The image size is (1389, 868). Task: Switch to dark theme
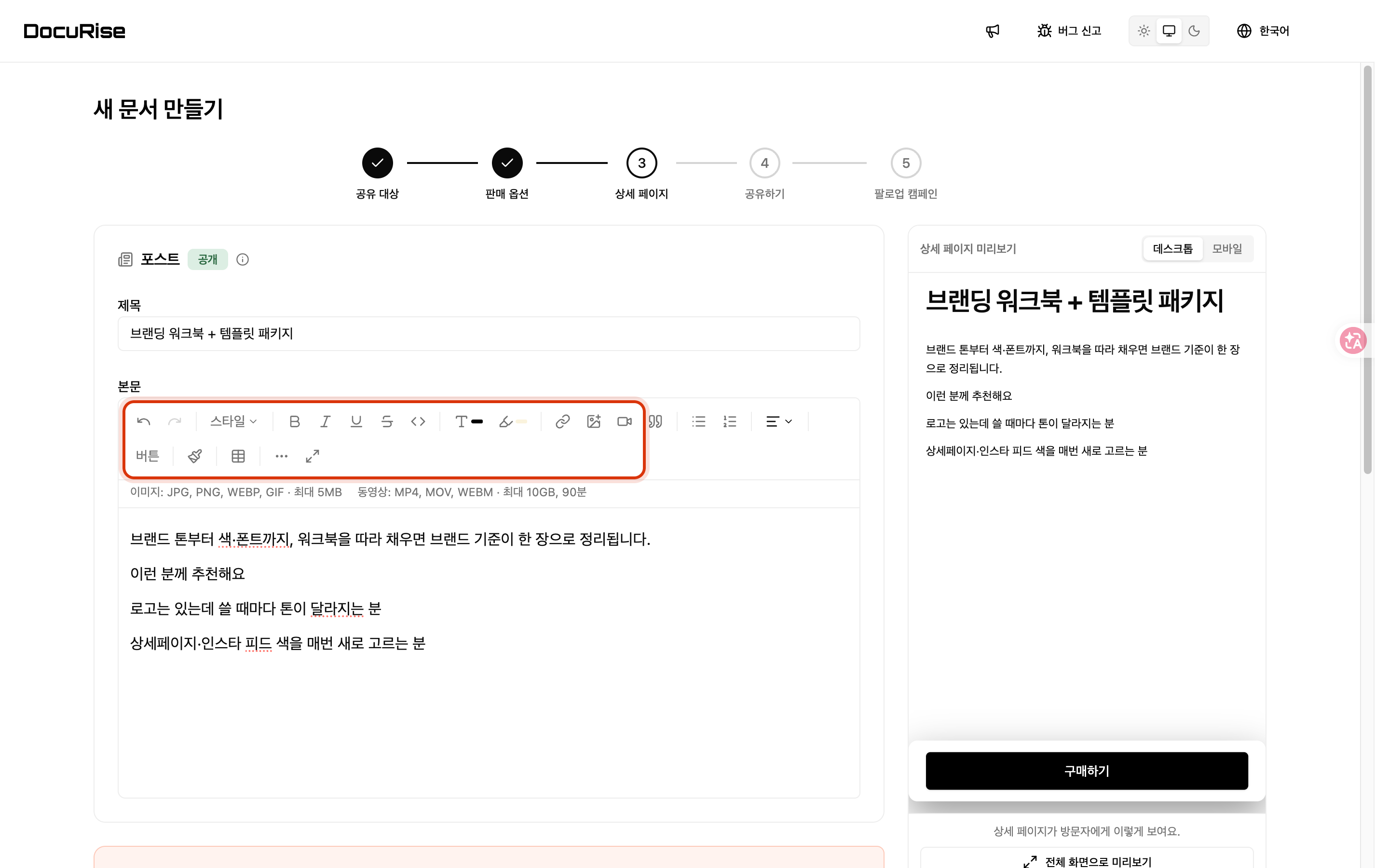coord(1194,31)
